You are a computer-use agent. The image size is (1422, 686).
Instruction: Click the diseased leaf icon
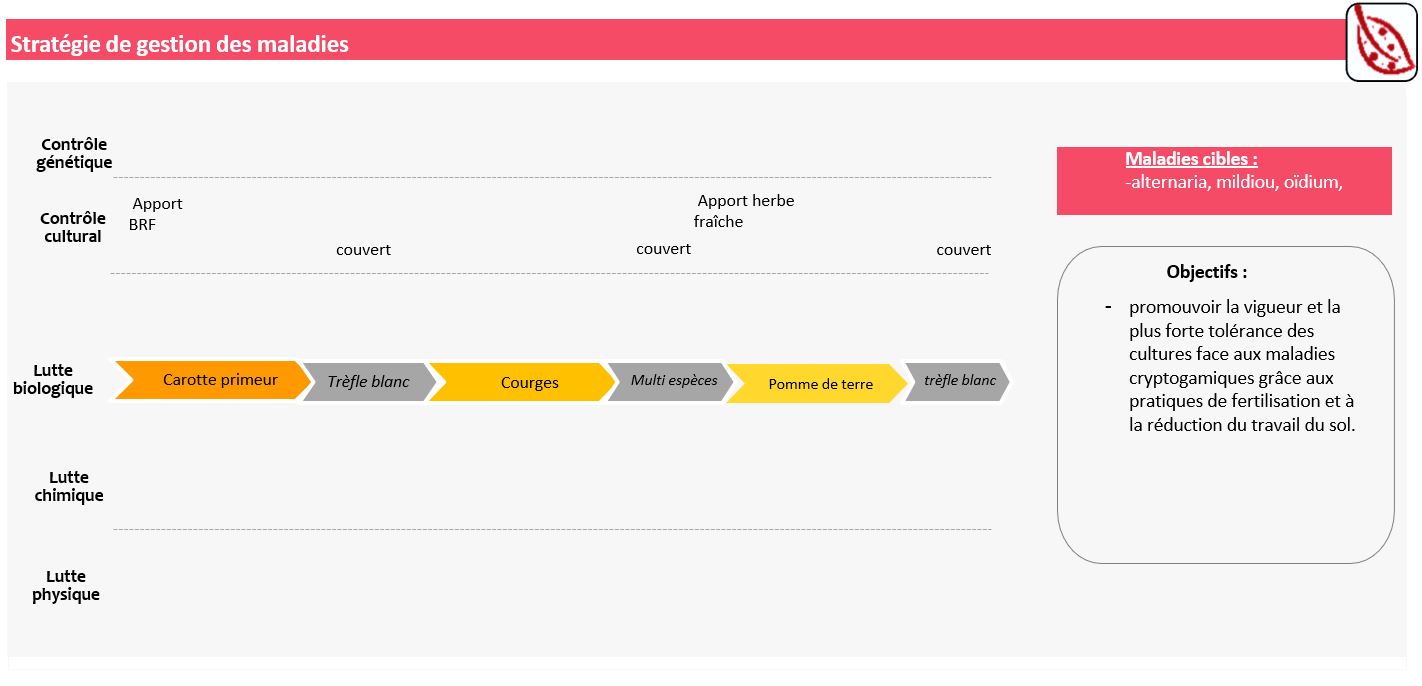[x=1382, y=42]
